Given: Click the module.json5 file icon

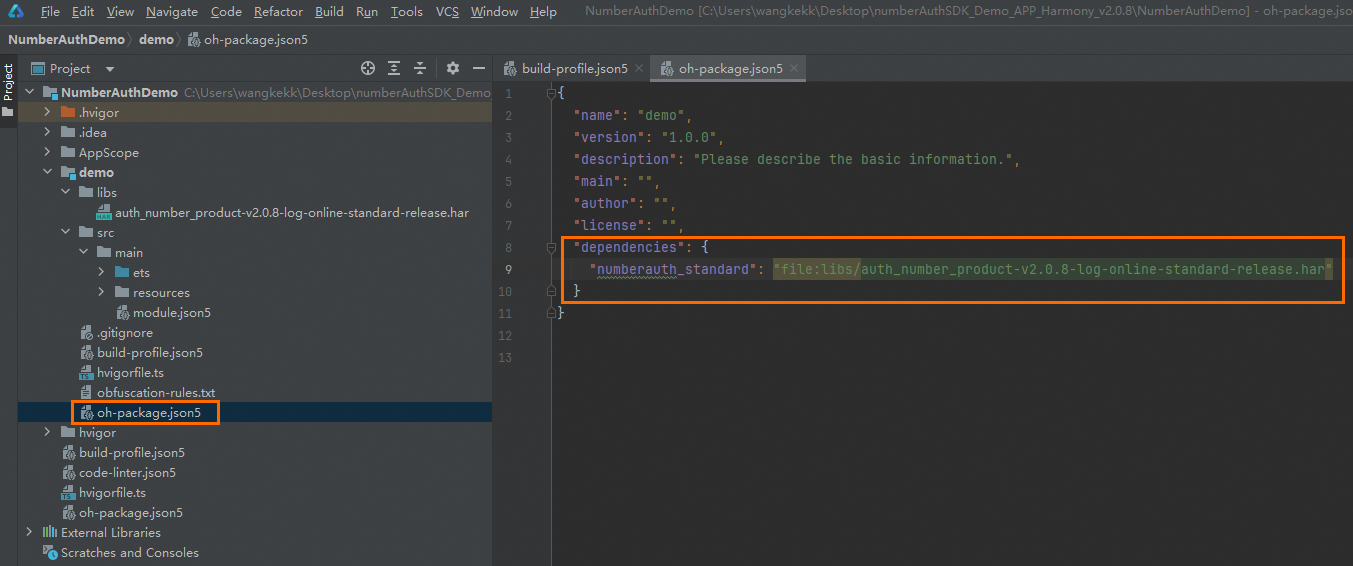Looking at the screenshot, I should click(x=122, y=312).
